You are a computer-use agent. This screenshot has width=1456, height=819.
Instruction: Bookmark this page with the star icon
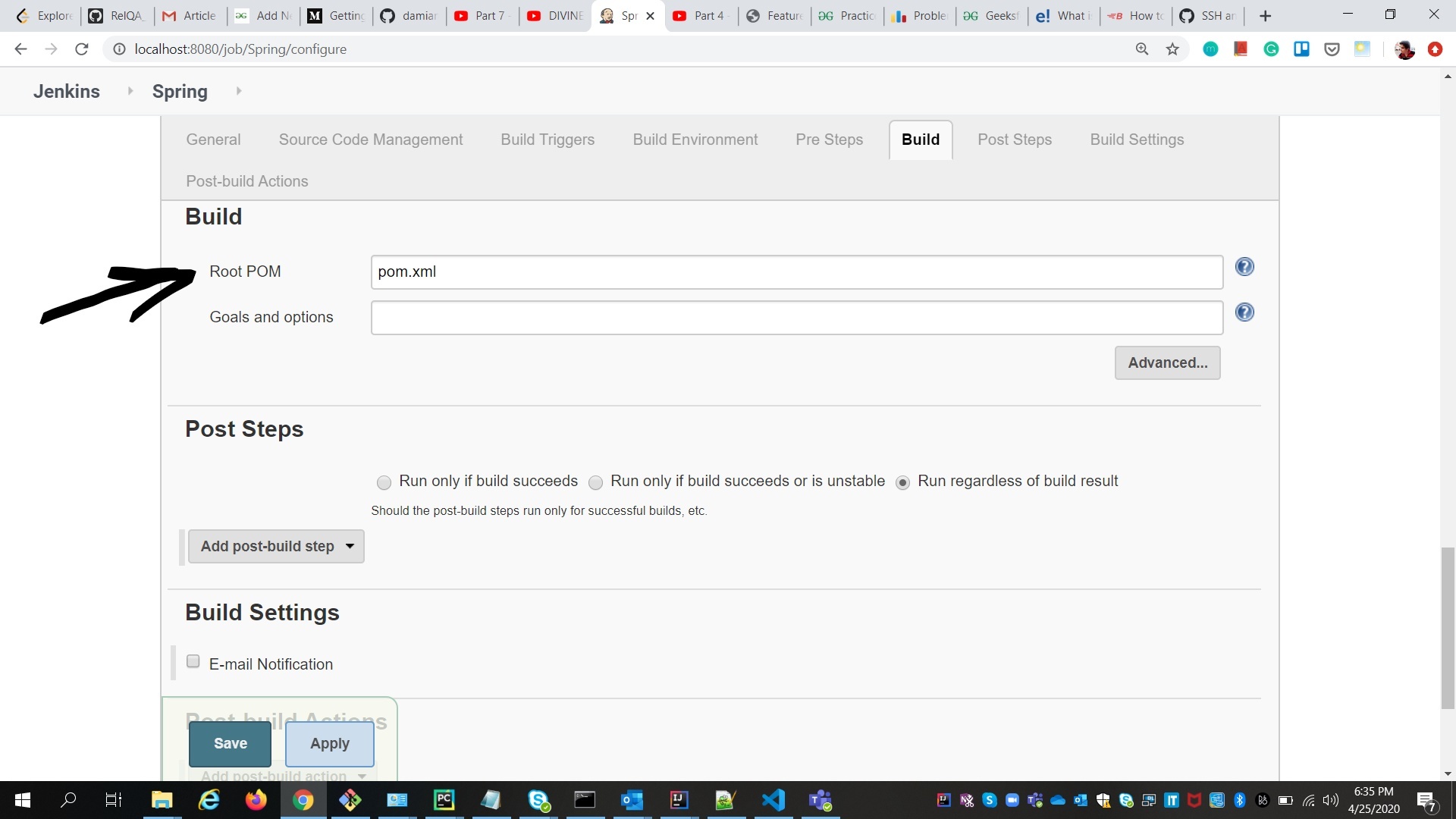pos(1172,49)
